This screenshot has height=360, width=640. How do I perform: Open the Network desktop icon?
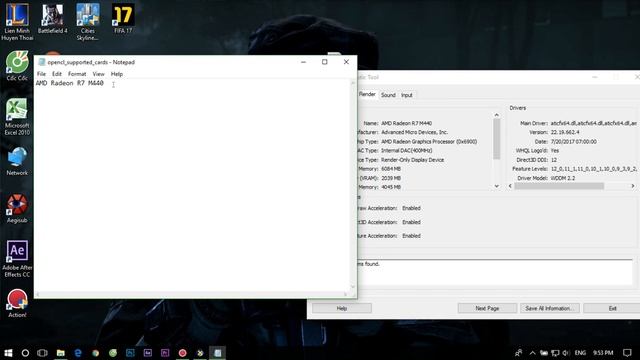[x=17, y=161]
